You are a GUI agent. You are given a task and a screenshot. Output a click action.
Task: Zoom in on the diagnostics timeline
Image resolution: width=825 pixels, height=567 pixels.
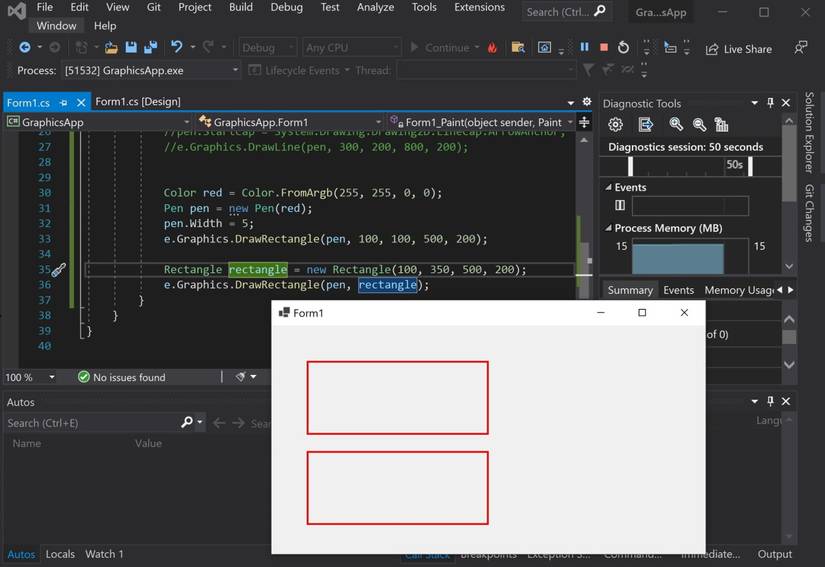(676, 125)
